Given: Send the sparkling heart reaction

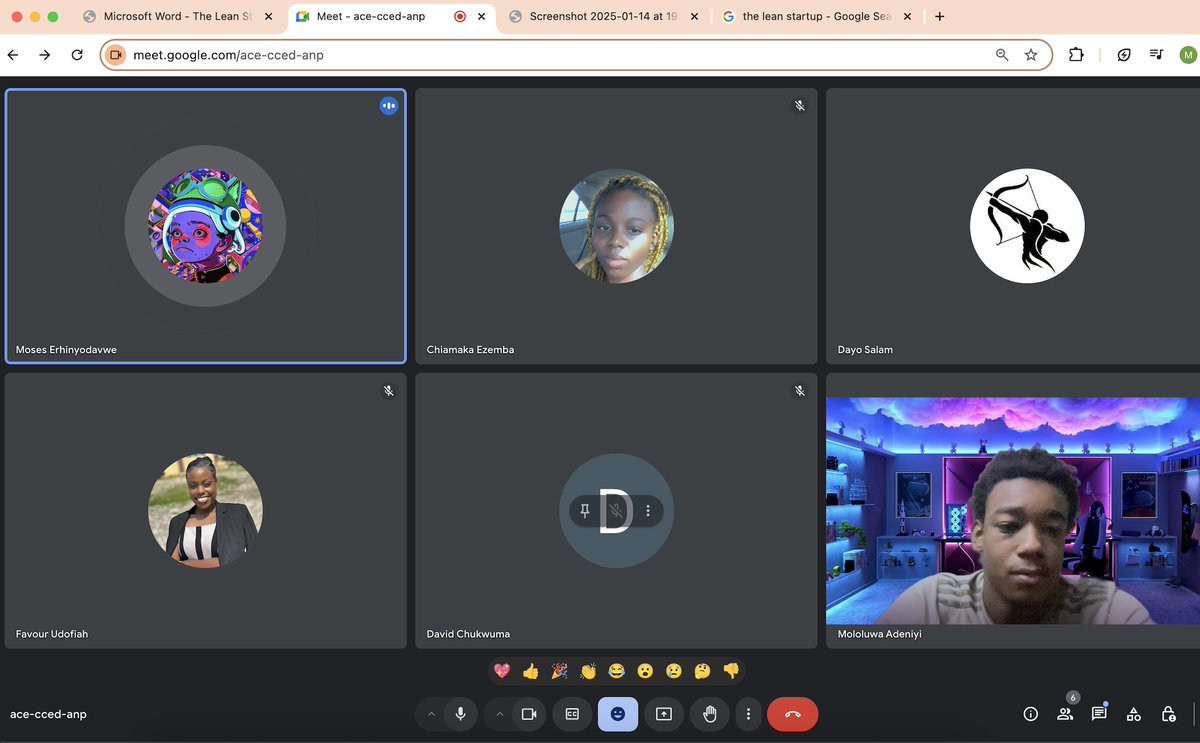Looking at the screenshot, I should click(502, 671).
